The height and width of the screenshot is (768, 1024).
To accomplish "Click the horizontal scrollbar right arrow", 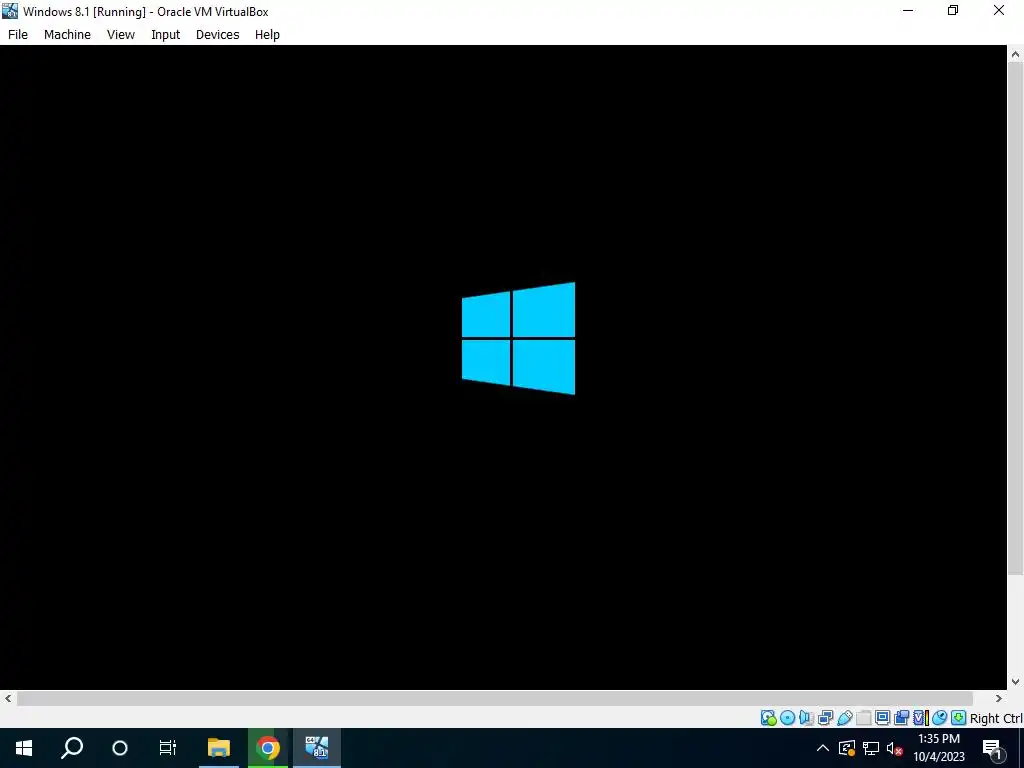I will click(x=999, y=698).
